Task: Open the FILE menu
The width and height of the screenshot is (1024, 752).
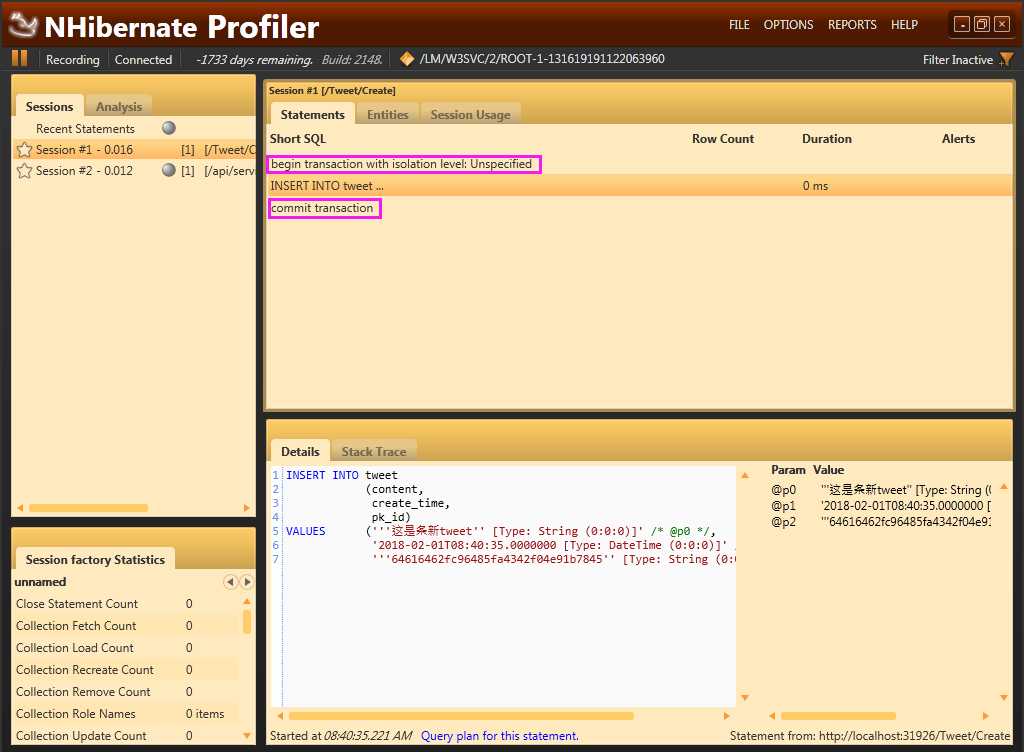Action: pyautogui.click(x=739, y=25)
